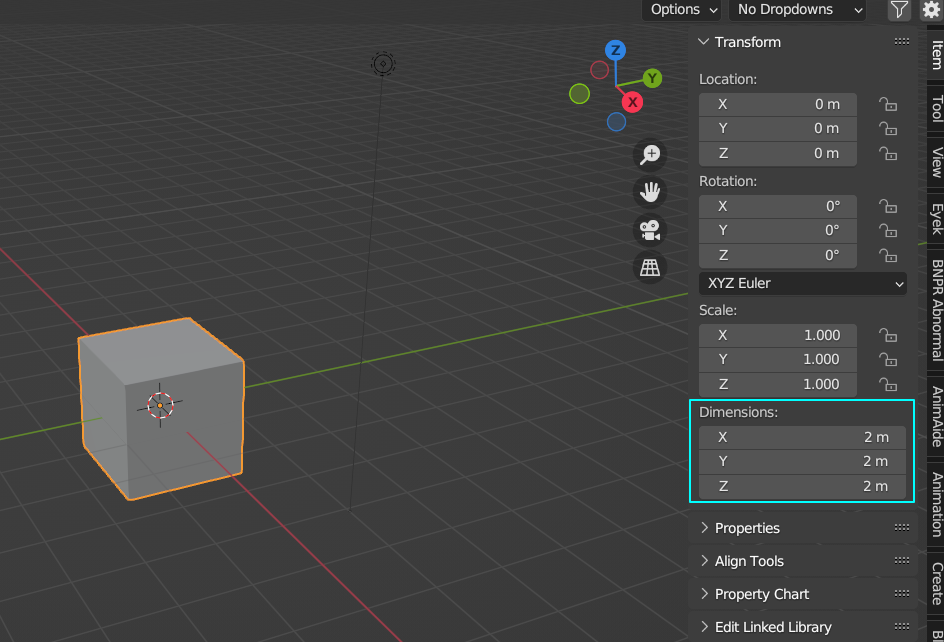Switch to the Item sidebar tab
Screen dimensions: 944x642
click(x=936, y=55)
